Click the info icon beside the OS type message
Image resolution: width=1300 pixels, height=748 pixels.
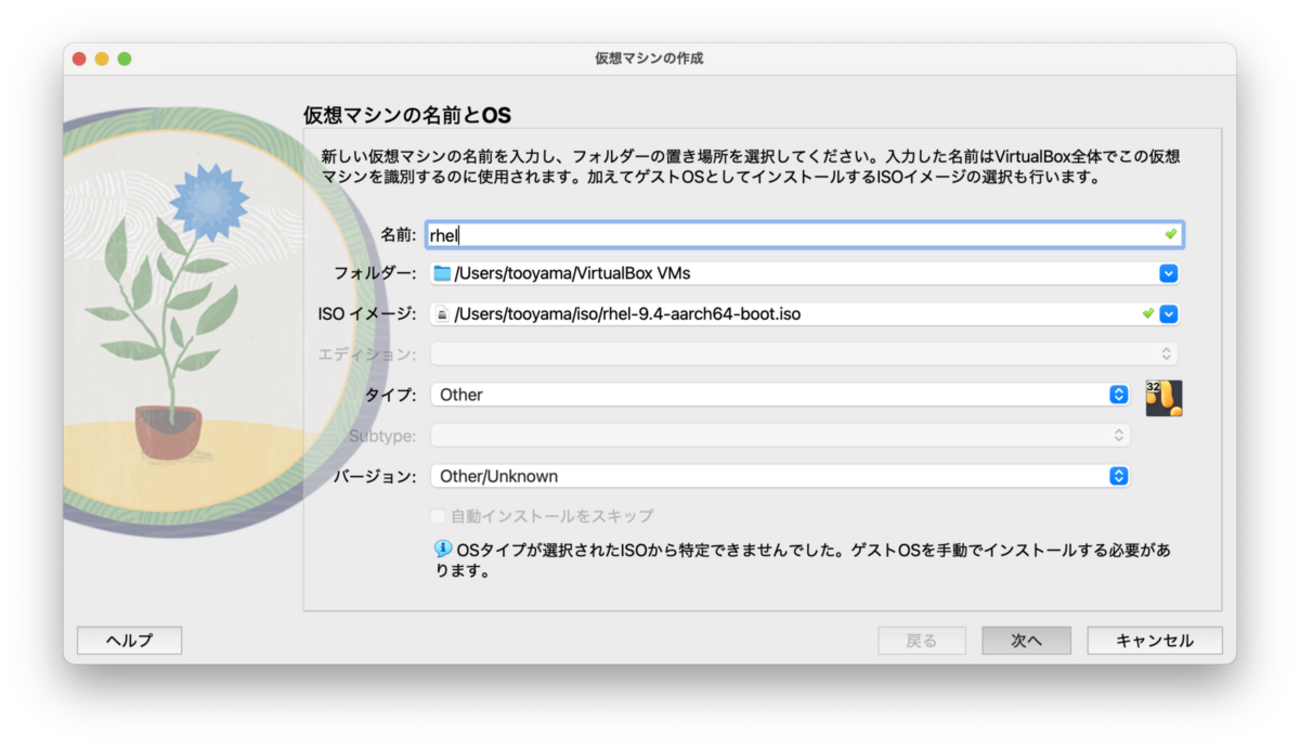pyautogui.click(x=442, y=549)
